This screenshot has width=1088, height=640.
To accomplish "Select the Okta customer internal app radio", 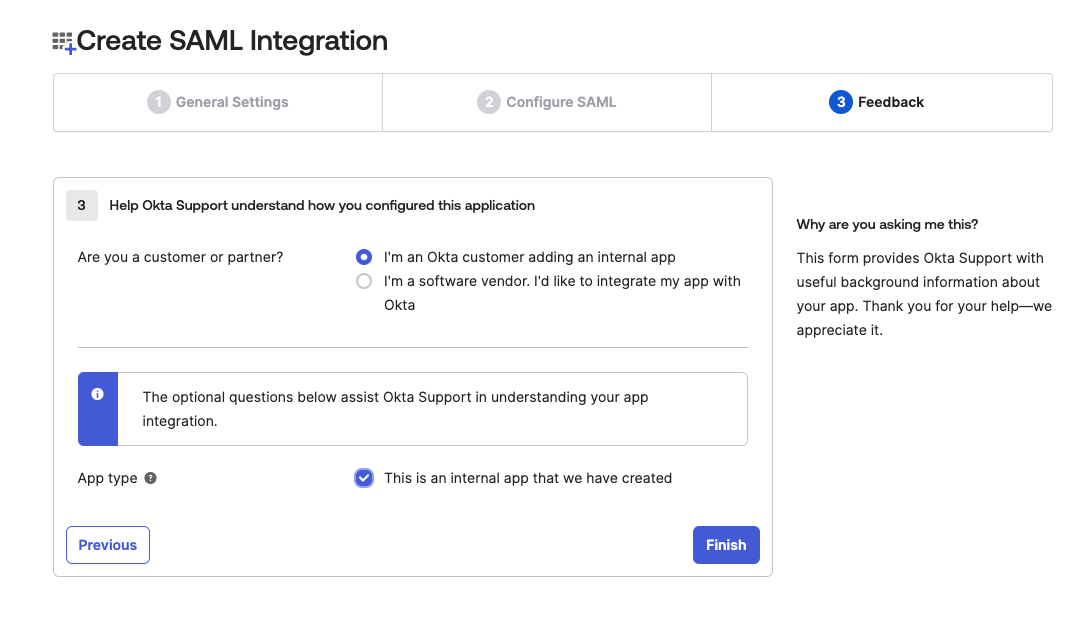I will click(364, 257).
